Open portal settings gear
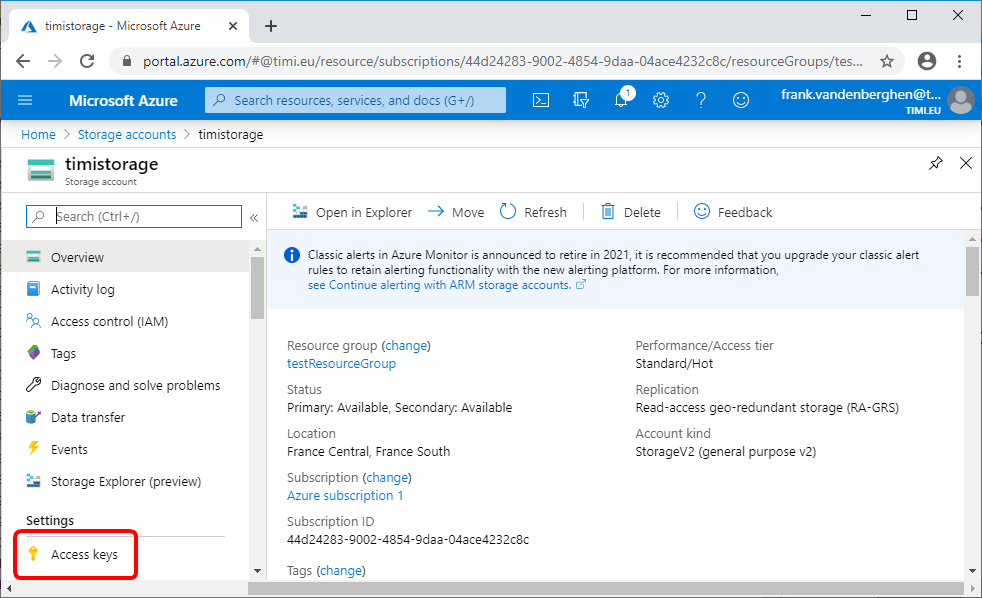Screen dimensions: 982x598 [661, 100]
